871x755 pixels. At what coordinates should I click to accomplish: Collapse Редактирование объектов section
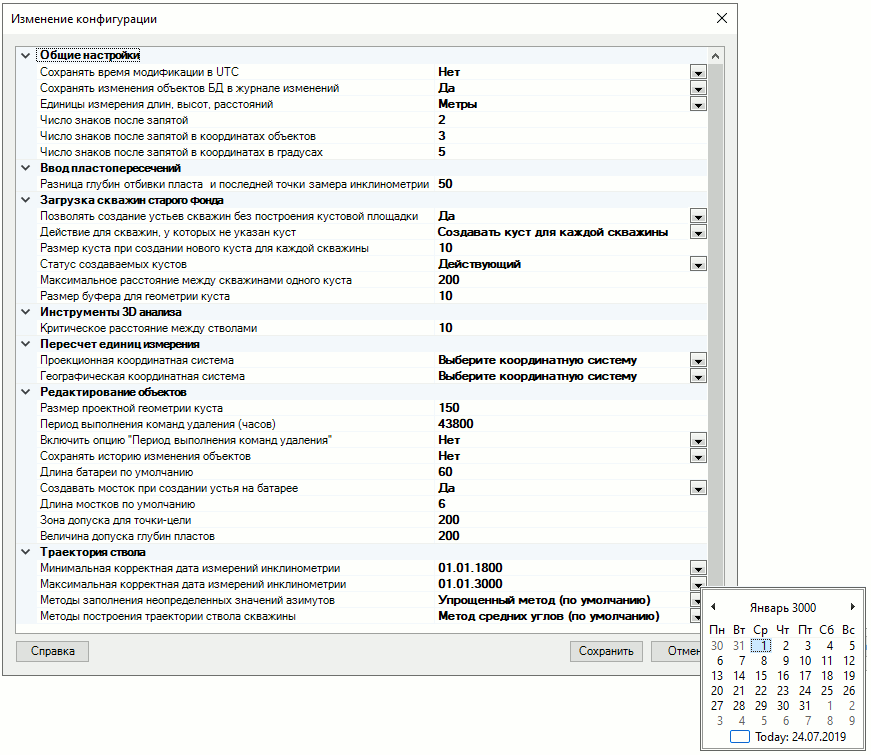(26, 392)
